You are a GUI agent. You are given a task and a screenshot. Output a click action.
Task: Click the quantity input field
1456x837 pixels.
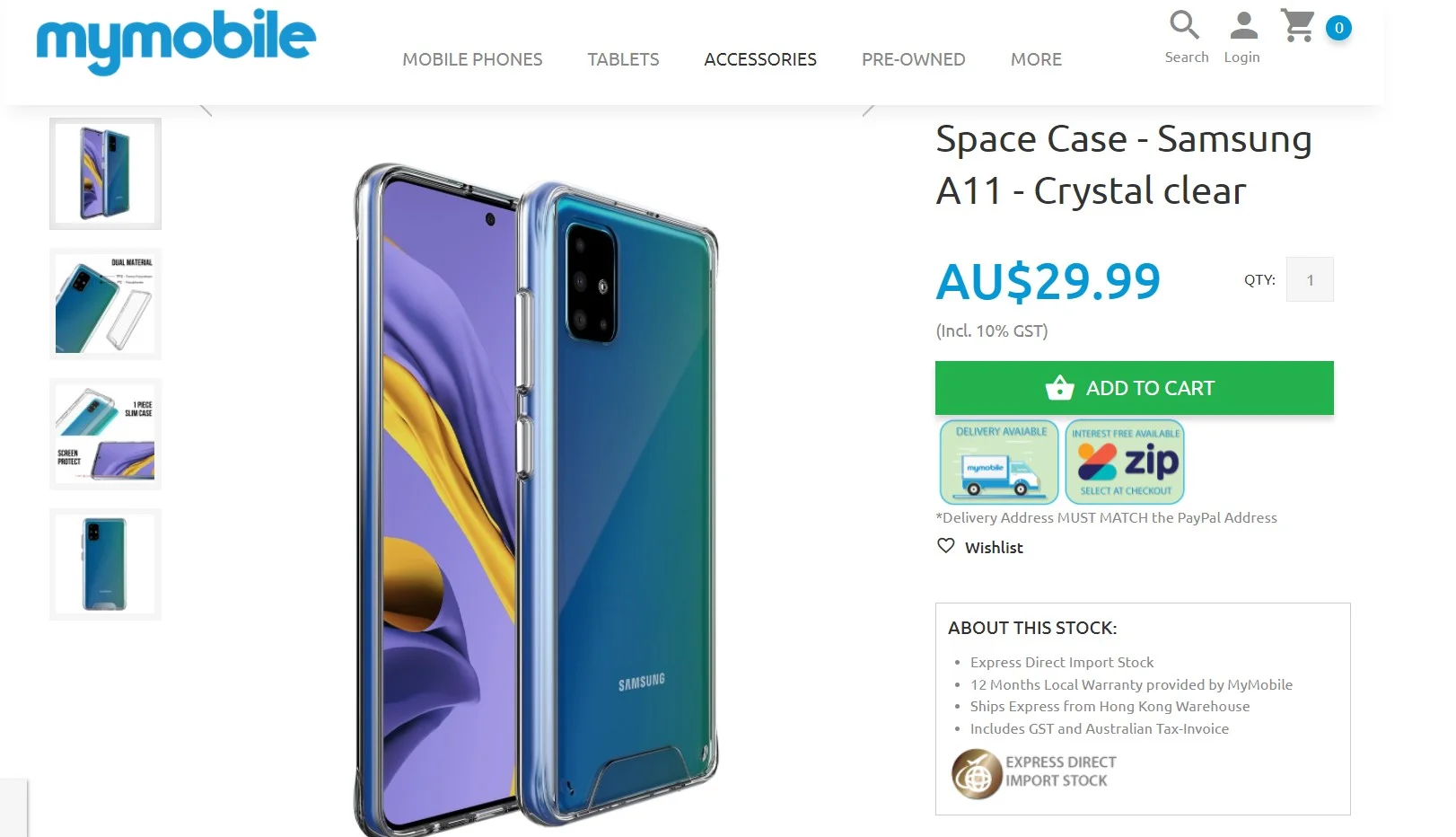pyautogui.click(x=1310, y=279)
